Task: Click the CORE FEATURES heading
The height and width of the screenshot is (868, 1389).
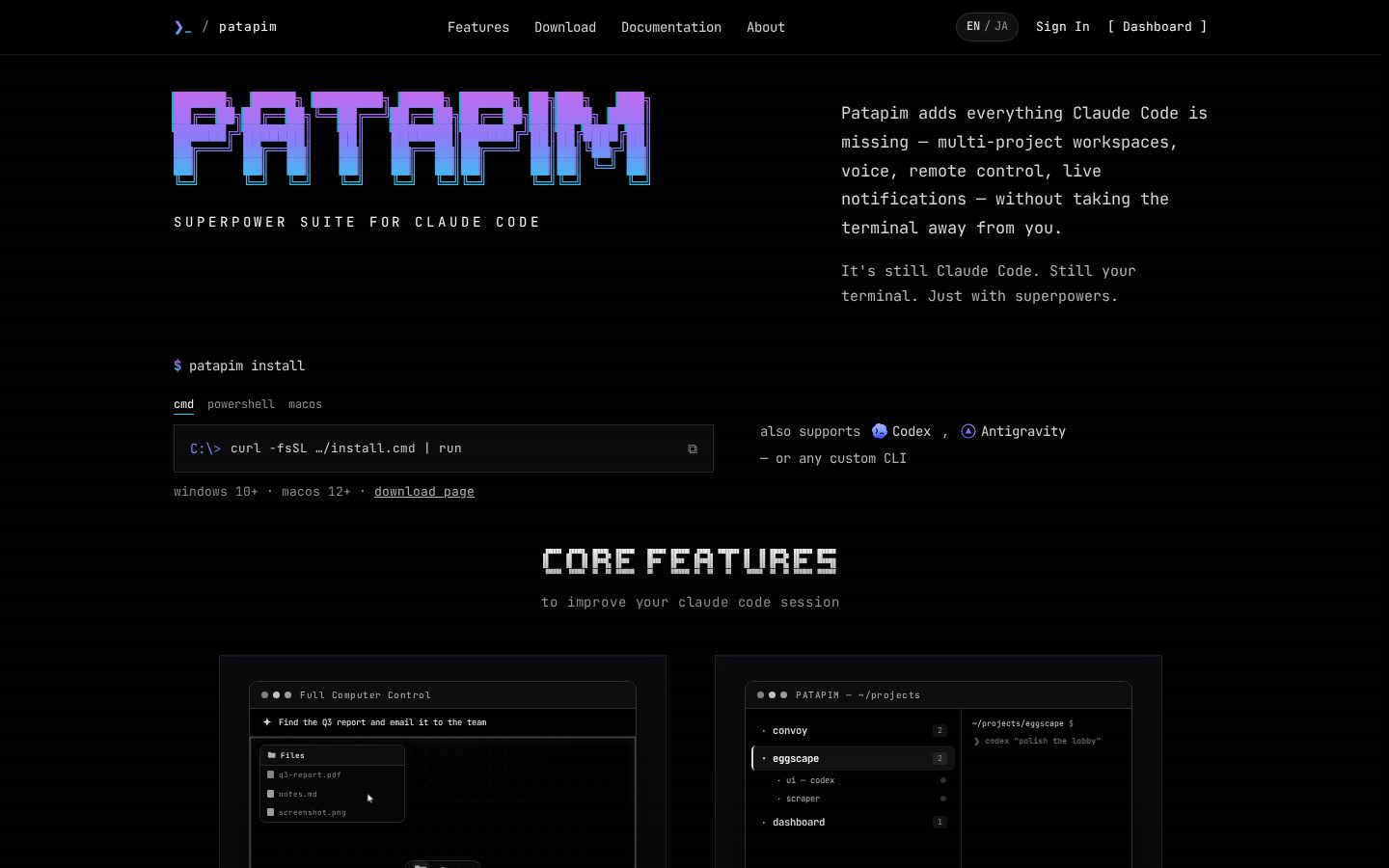Action: 690,561
